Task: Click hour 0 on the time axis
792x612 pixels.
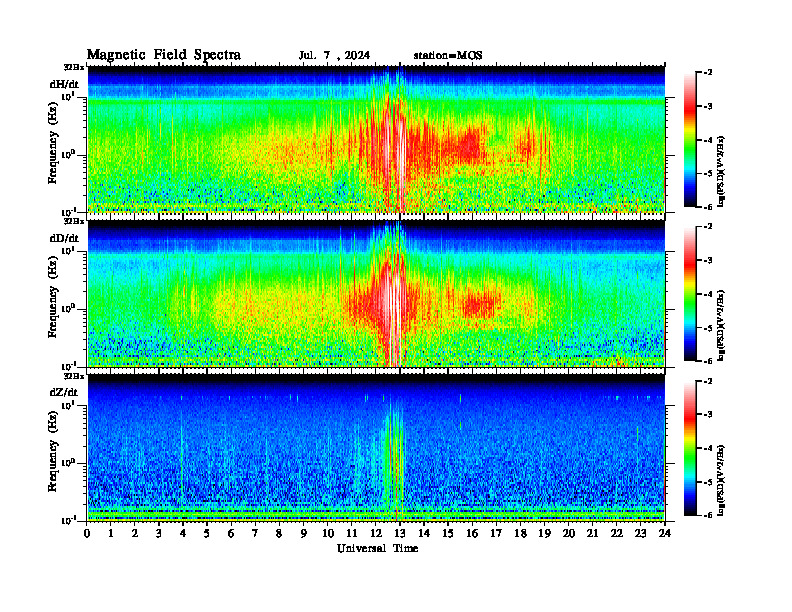Action: pyautogui.click(x=87, y=533)
